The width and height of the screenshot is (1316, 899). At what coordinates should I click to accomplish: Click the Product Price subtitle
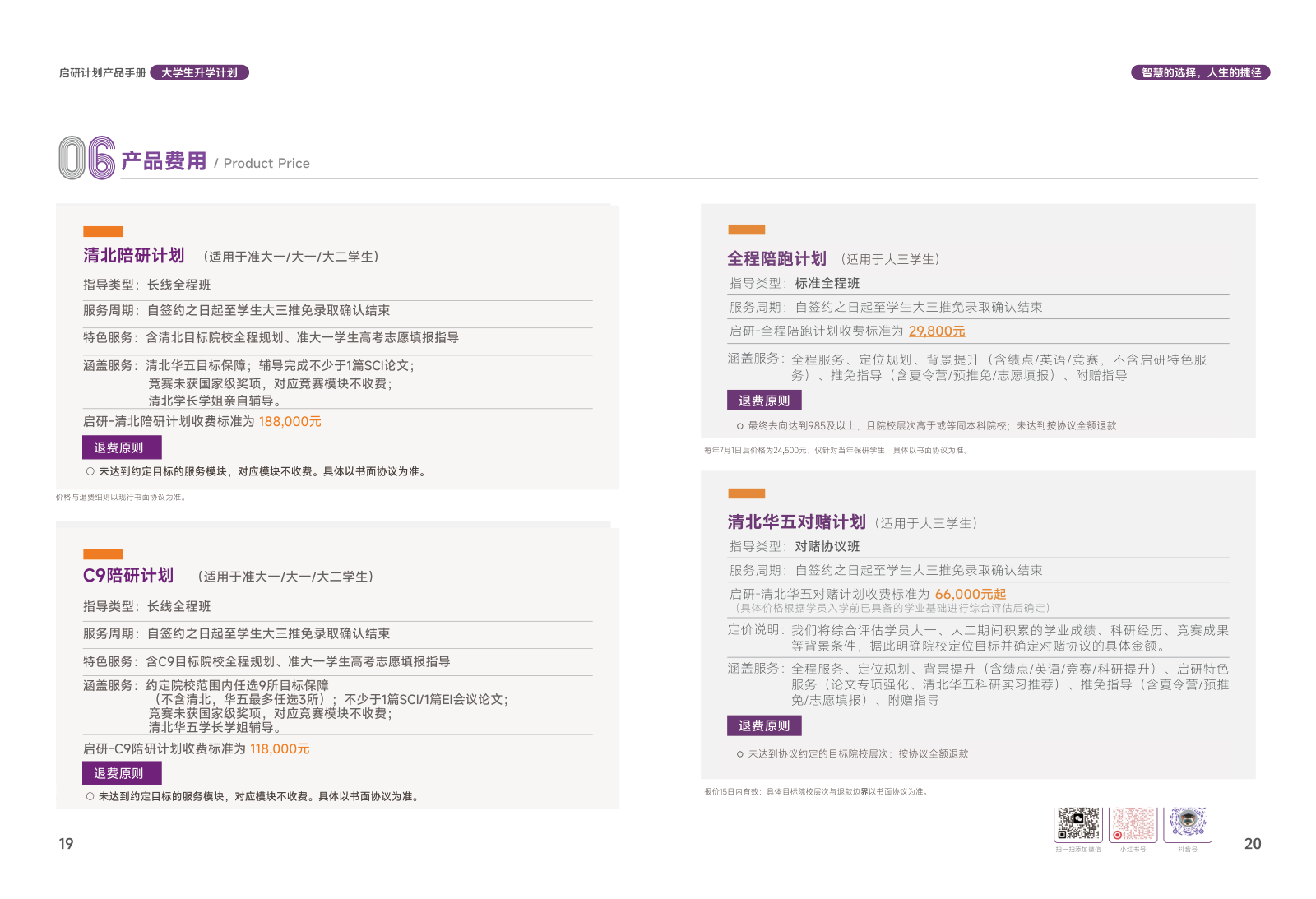coord(266,163)
